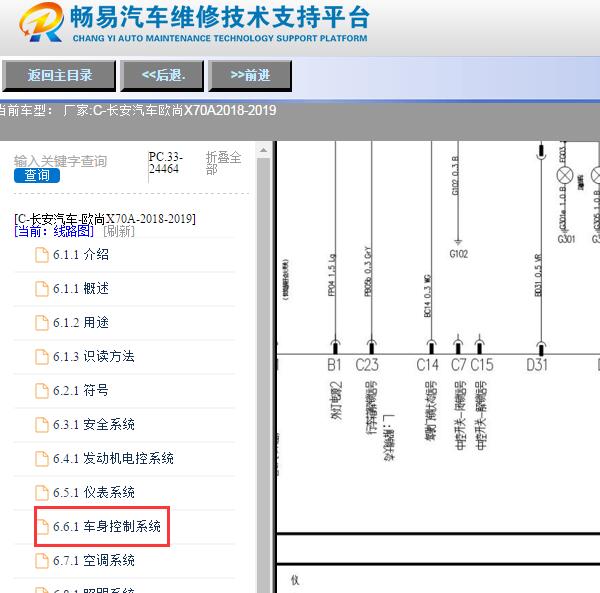Click the sidebar vertical scrollbar track
600x593 pixels.
pos(263,375)
